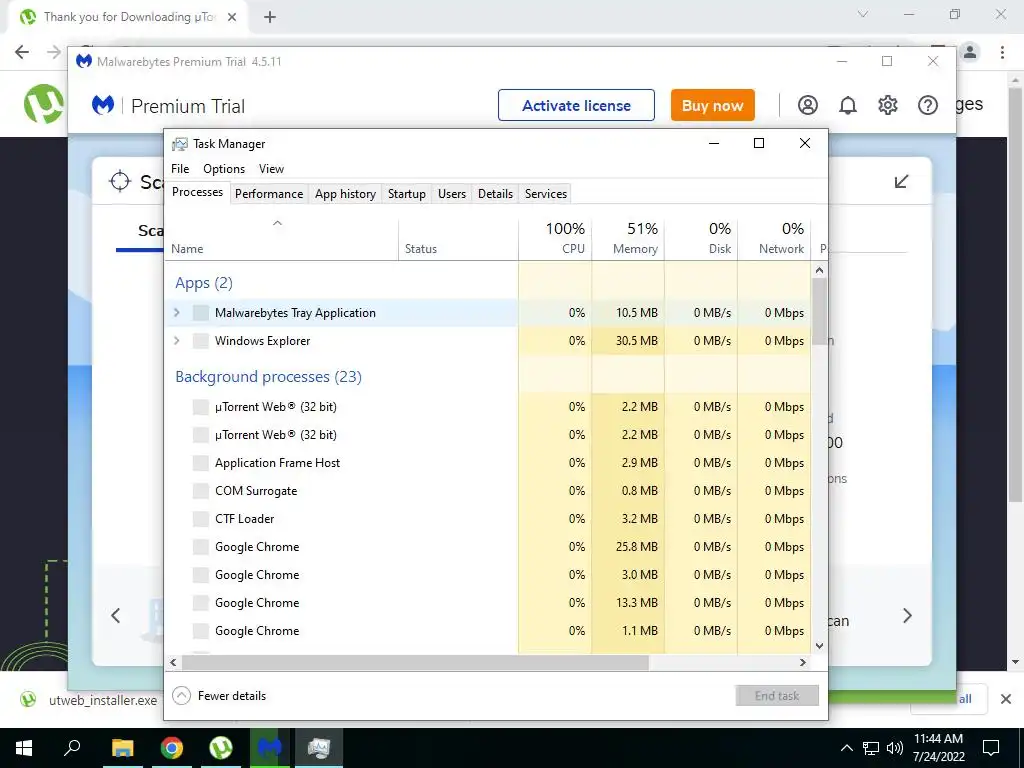Select the Processes tab

[x=197, y=192]
